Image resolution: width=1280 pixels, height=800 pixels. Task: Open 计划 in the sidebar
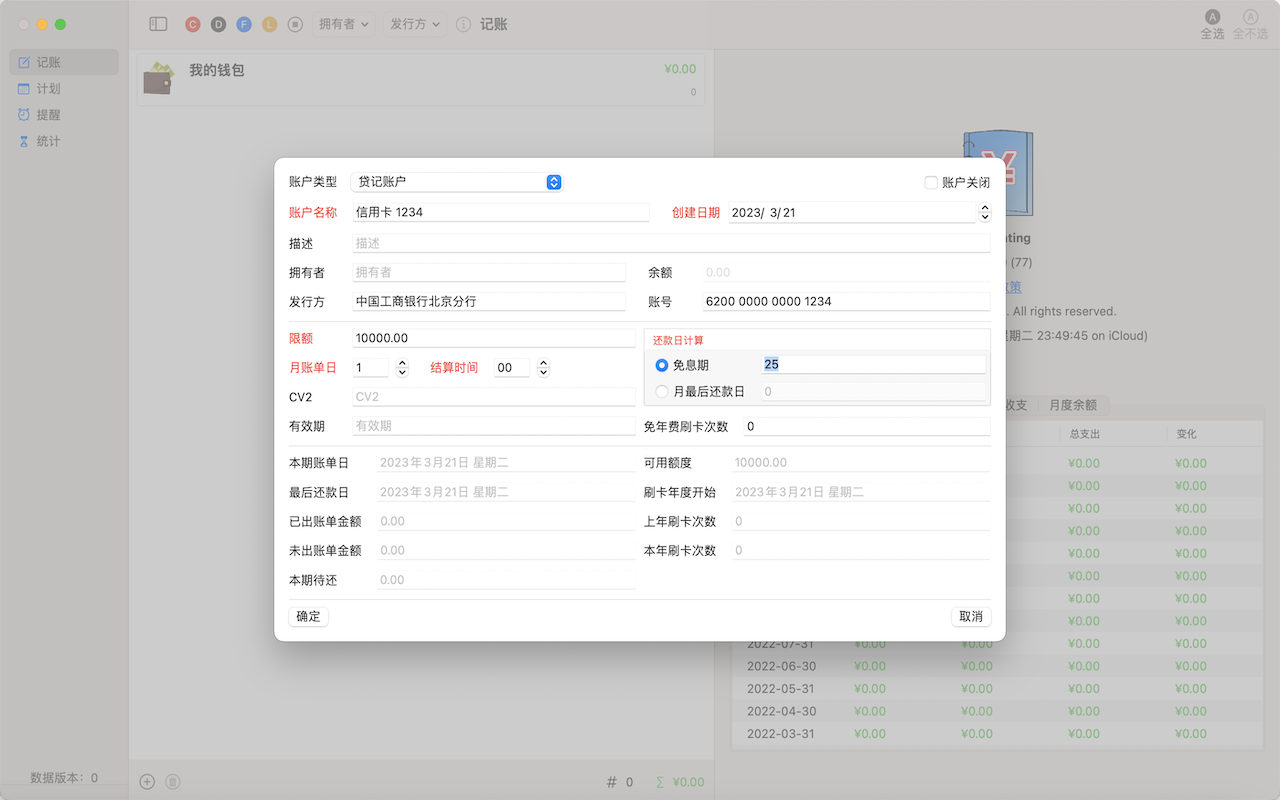(x=64, y=89)
